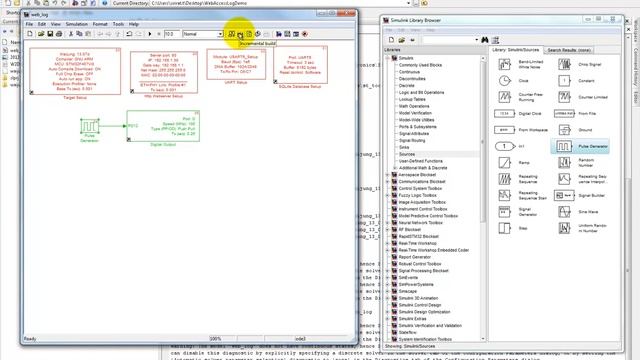Viewport: 640px width, 360px height.
Task: Select the Sine Wave block icon
Action: pyautogui.click(x=564, y=212)
